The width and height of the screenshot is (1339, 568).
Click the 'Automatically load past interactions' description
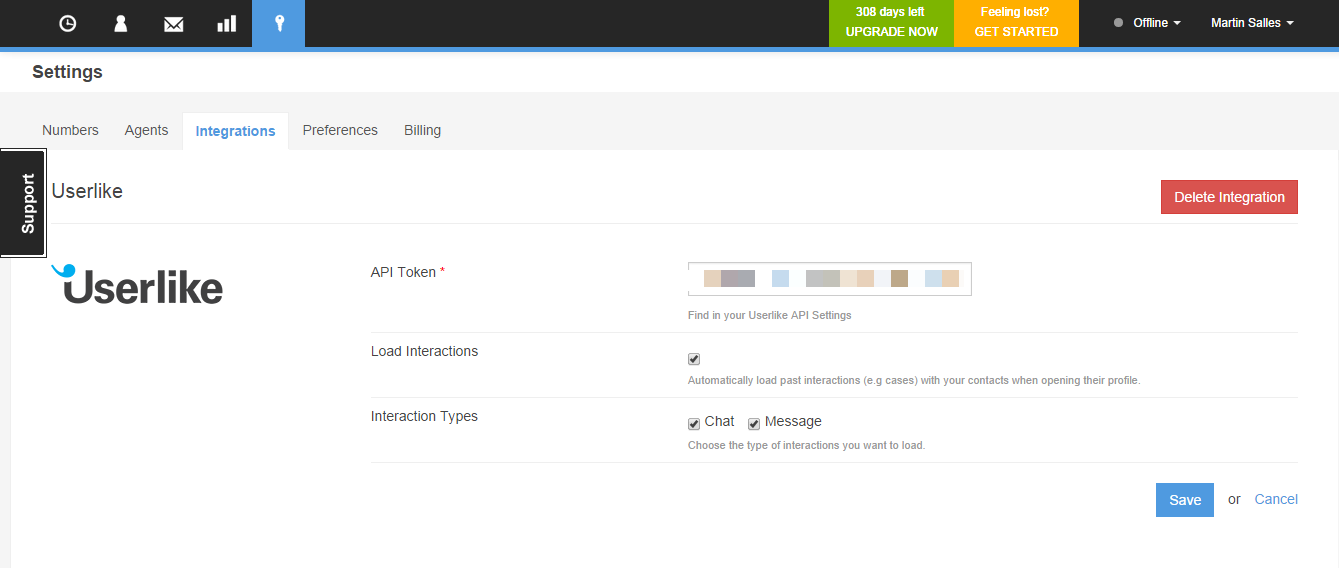[914, 380]
